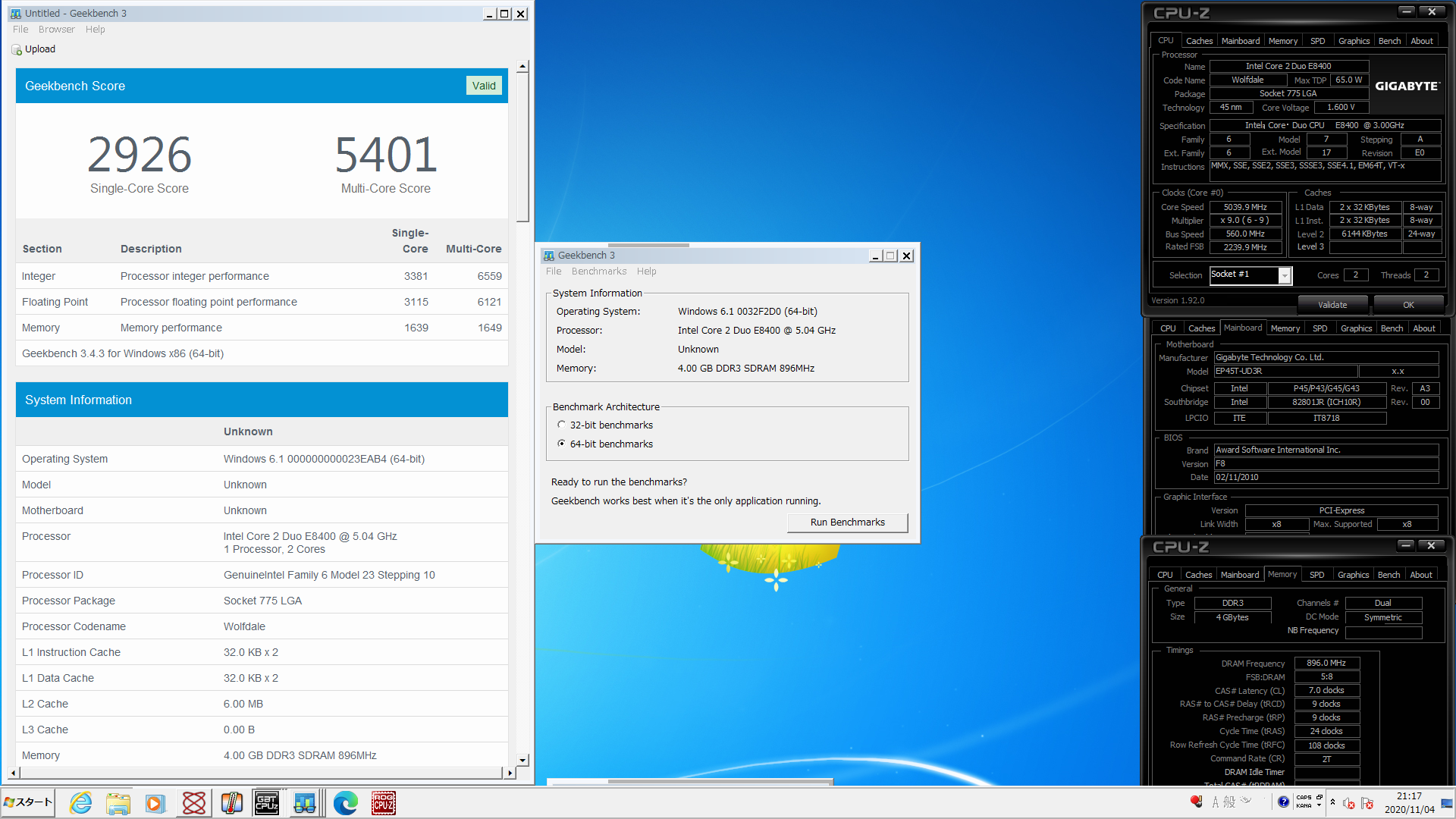1456x819 pixels.
Task: Click the IME help question mark icon
Action: coord(1283,802)
